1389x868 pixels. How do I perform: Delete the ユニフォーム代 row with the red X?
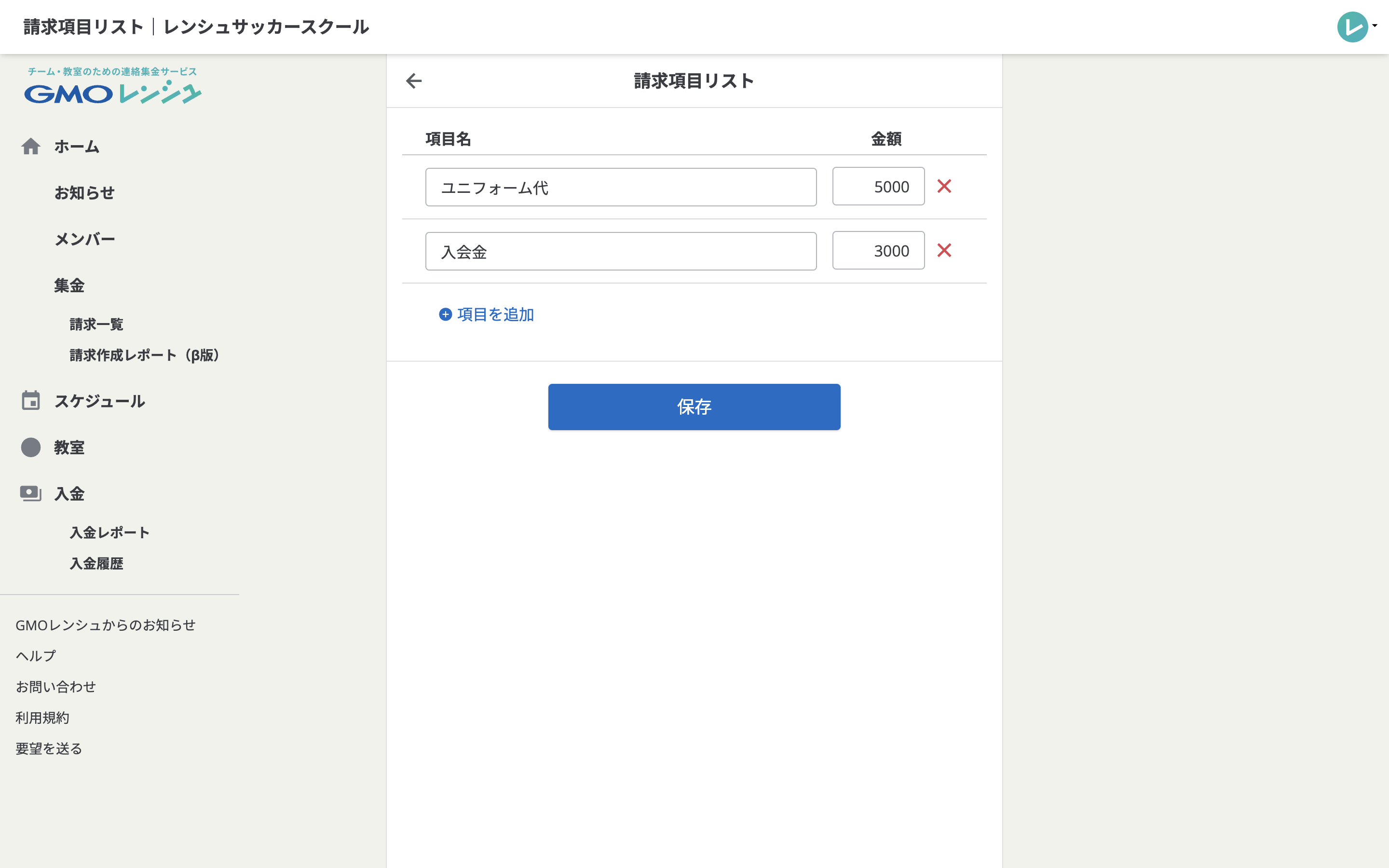[x=945, y=186]
